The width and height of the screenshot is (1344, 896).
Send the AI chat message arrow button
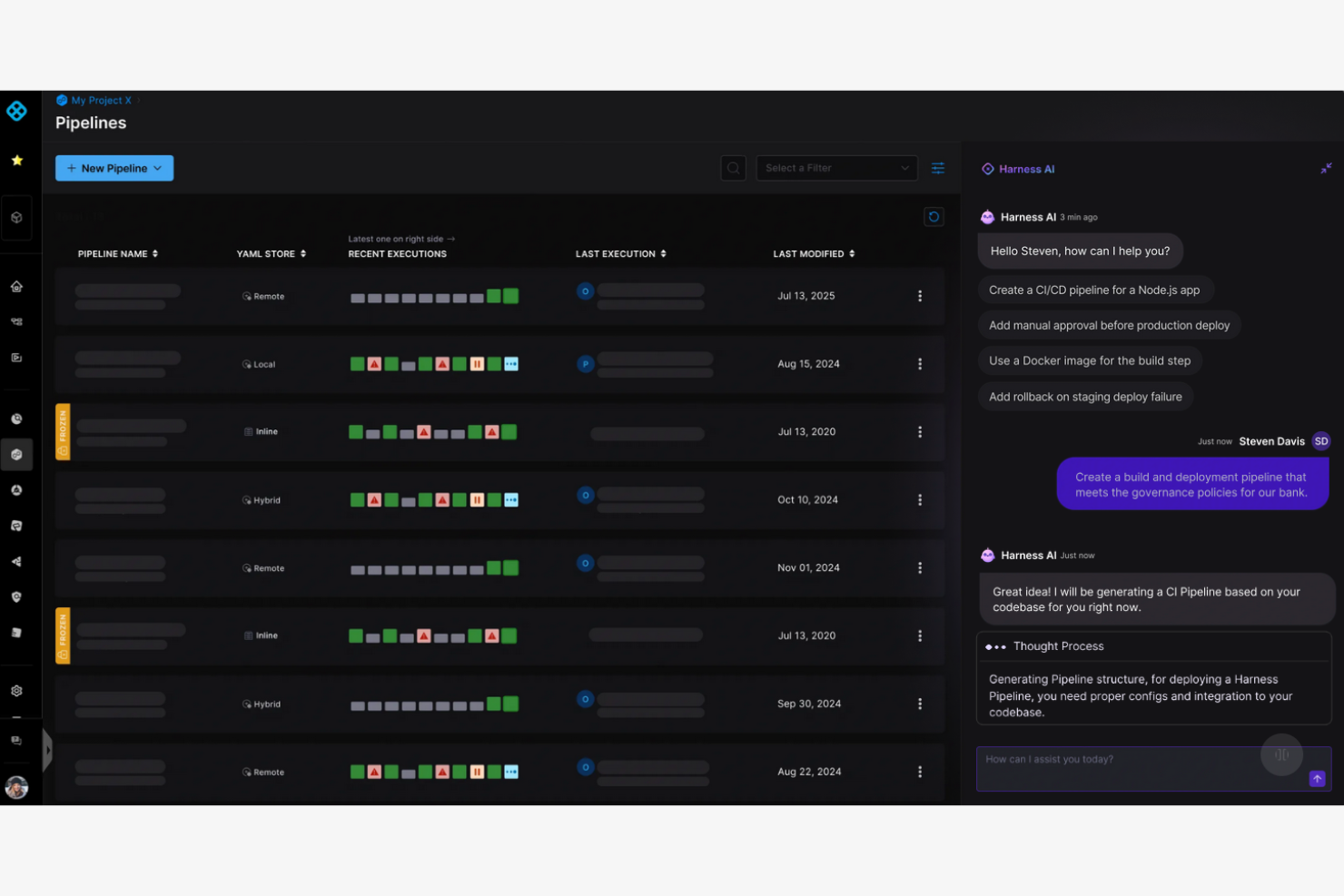pos(1317,779)
